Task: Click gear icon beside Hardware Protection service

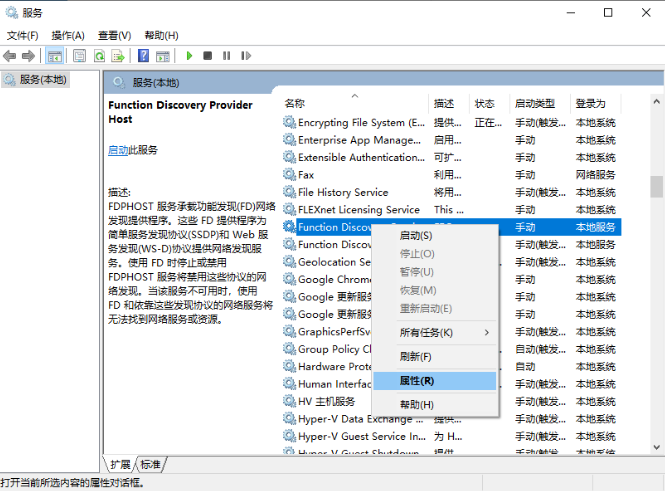Action: tap(289, 366)
